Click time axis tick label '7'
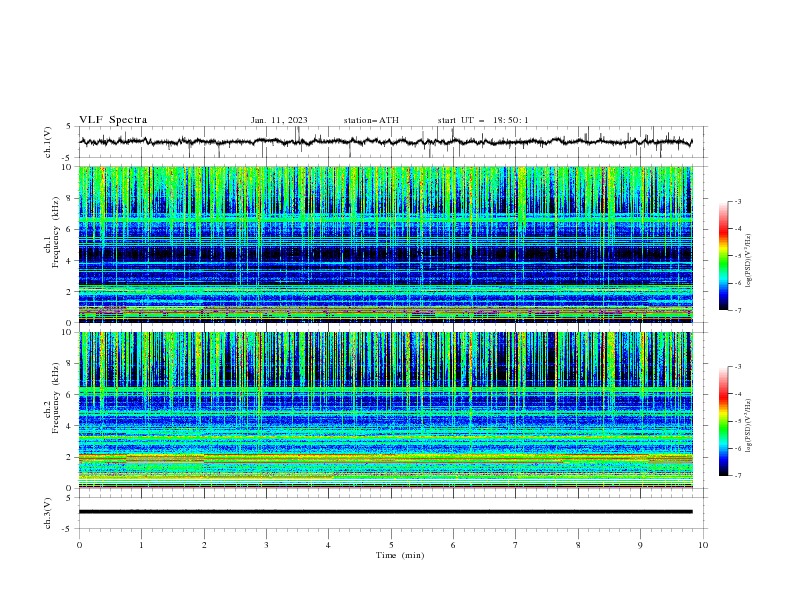The width and height of the screenshot is (792, 612). coord(516,545)
